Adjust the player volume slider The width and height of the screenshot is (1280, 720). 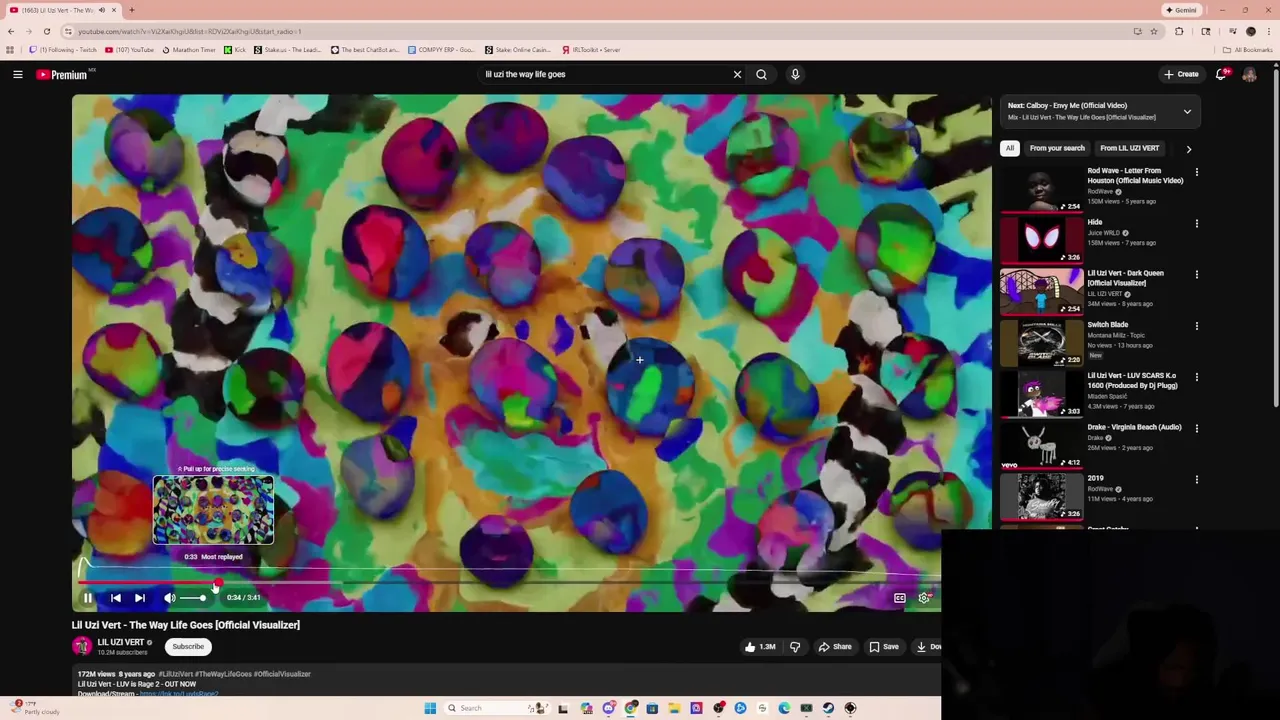194,598
